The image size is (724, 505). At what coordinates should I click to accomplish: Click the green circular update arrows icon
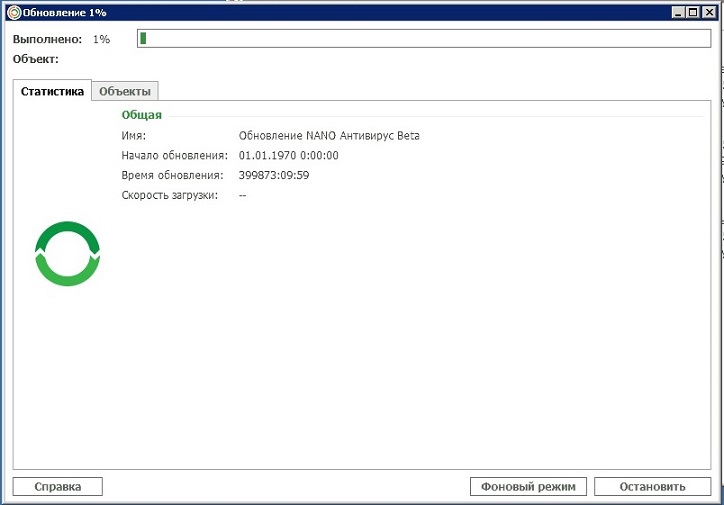pos(68,253)
